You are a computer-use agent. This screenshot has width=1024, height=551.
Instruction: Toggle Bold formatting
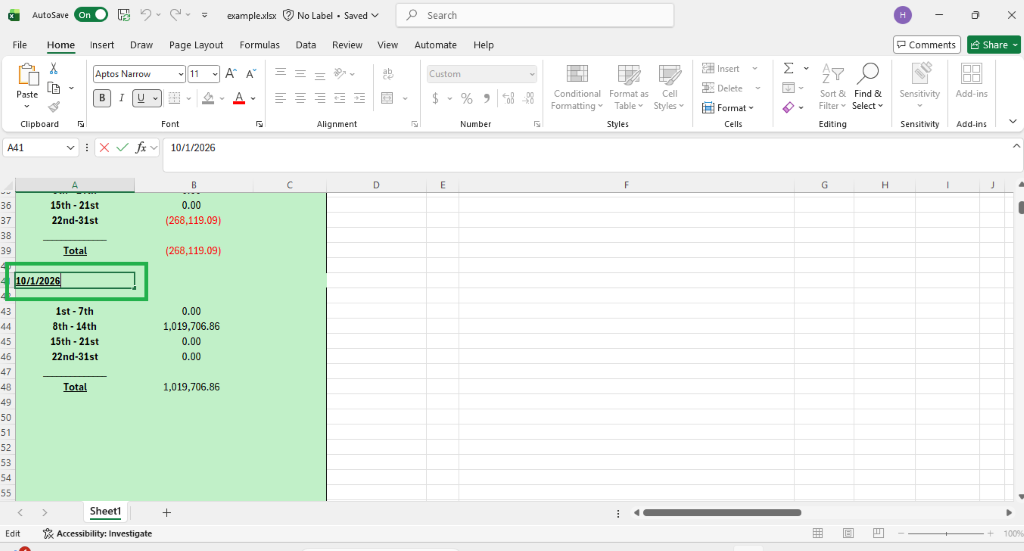coord(102,99)
